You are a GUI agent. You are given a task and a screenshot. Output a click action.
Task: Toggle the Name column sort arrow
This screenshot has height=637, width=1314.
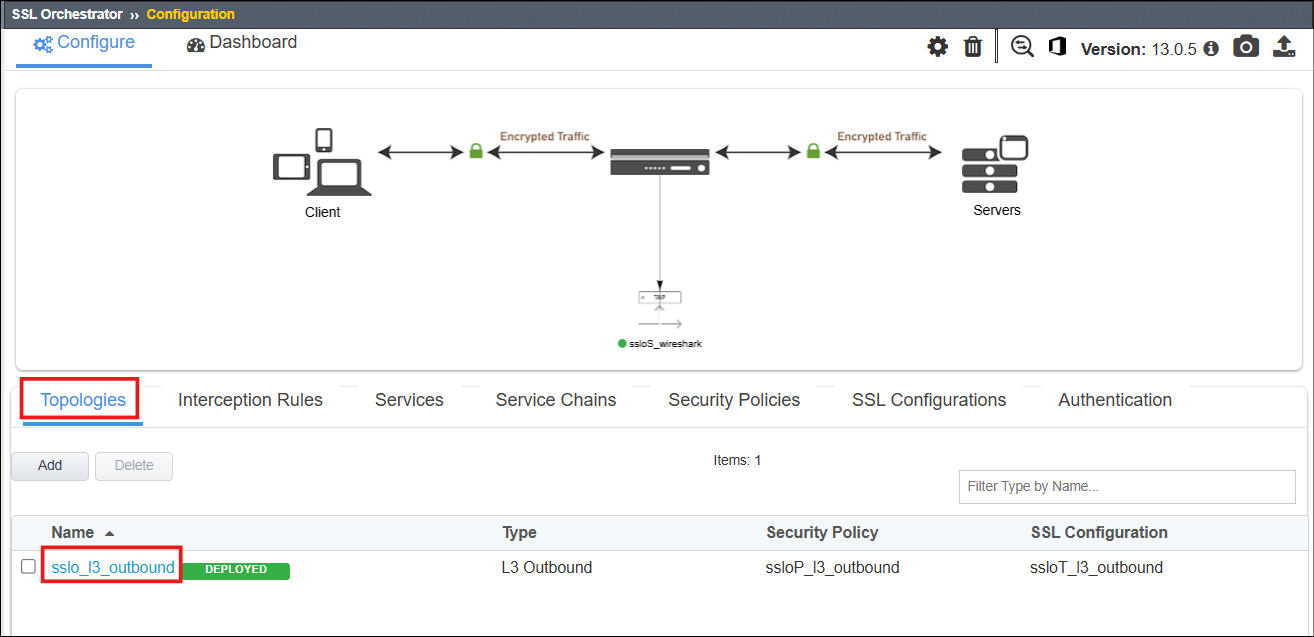(x=109, y=533)
